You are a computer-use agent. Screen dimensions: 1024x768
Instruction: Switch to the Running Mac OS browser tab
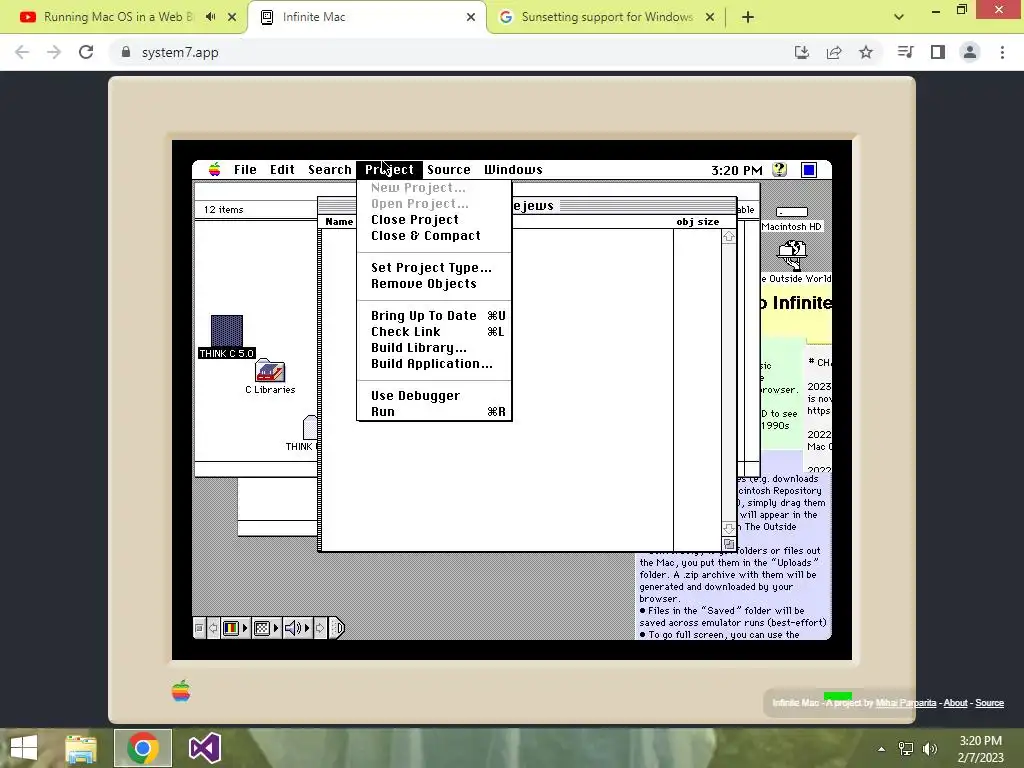coord(118,17)
